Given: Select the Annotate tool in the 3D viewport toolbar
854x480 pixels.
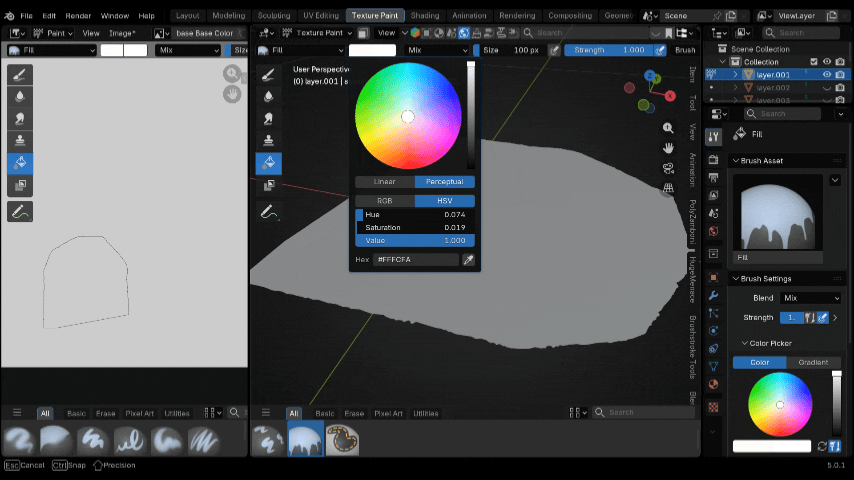Looking at the screenshot, I should pyautogui.click(x=269, y=212).
